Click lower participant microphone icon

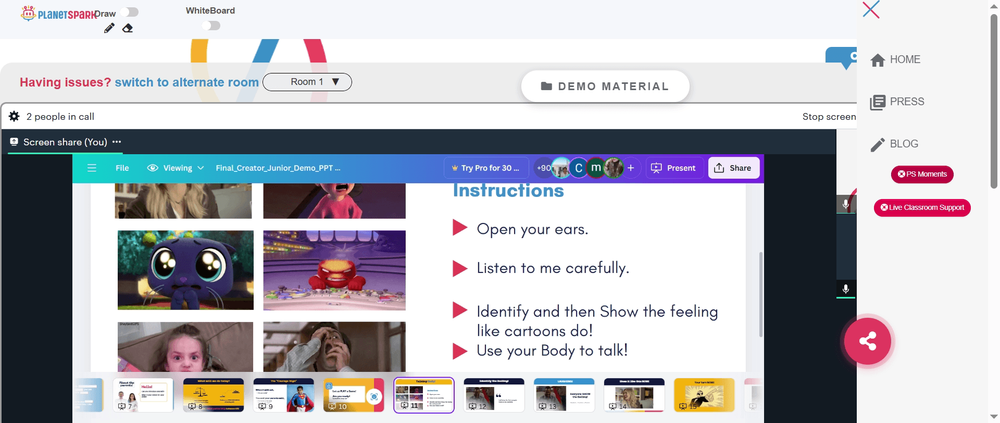pos(846,289)
